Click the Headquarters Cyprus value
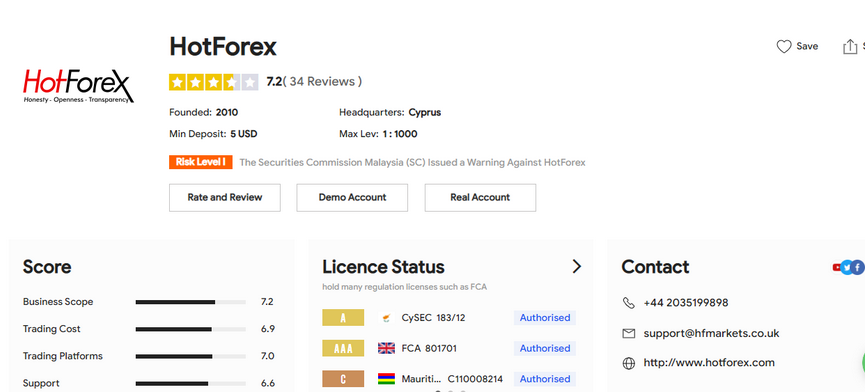The height and width of the screenshot is (392, 867). [425, 112]
